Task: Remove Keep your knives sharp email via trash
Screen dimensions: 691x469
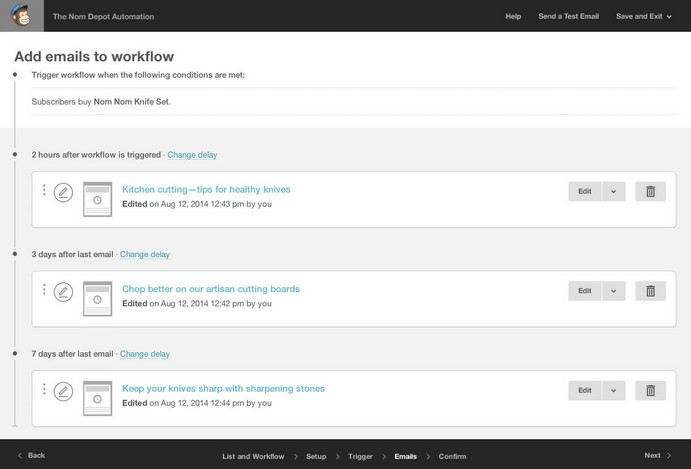Action: click(x=650, y=390)
